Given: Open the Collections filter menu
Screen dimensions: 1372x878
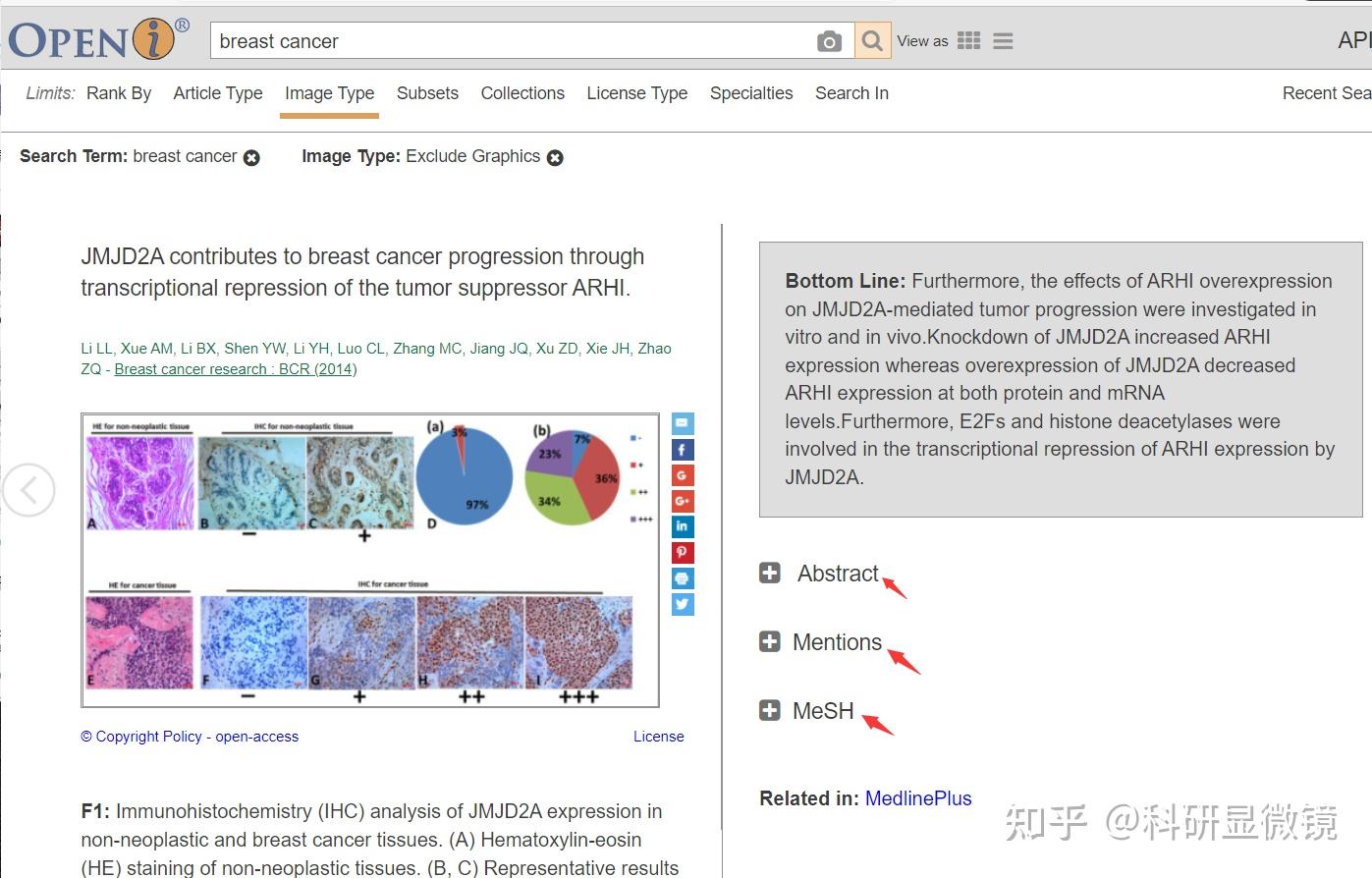Looking at the screenshot, I should point(522,93).
